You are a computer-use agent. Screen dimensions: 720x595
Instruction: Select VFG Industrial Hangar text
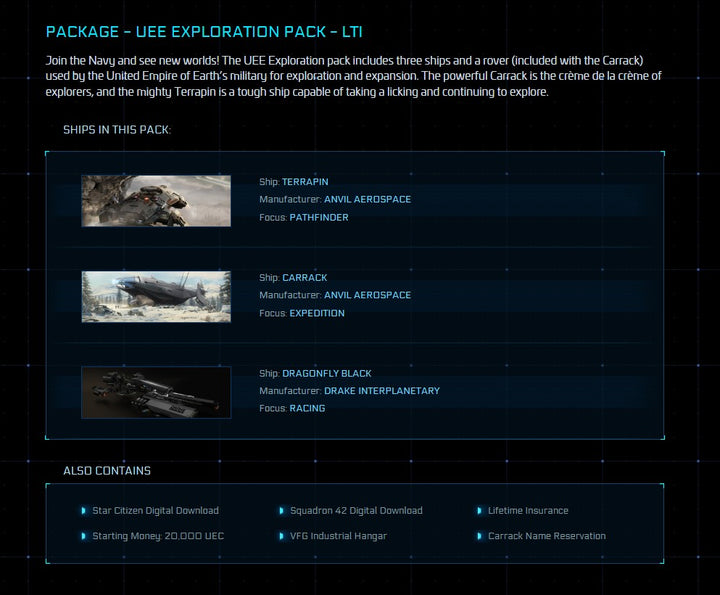pos(338,536)
